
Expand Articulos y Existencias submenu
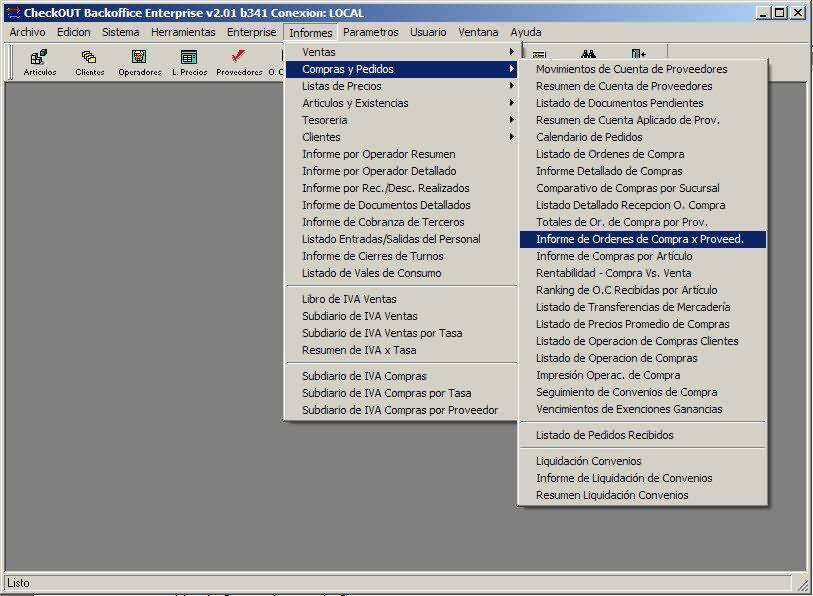401,103
